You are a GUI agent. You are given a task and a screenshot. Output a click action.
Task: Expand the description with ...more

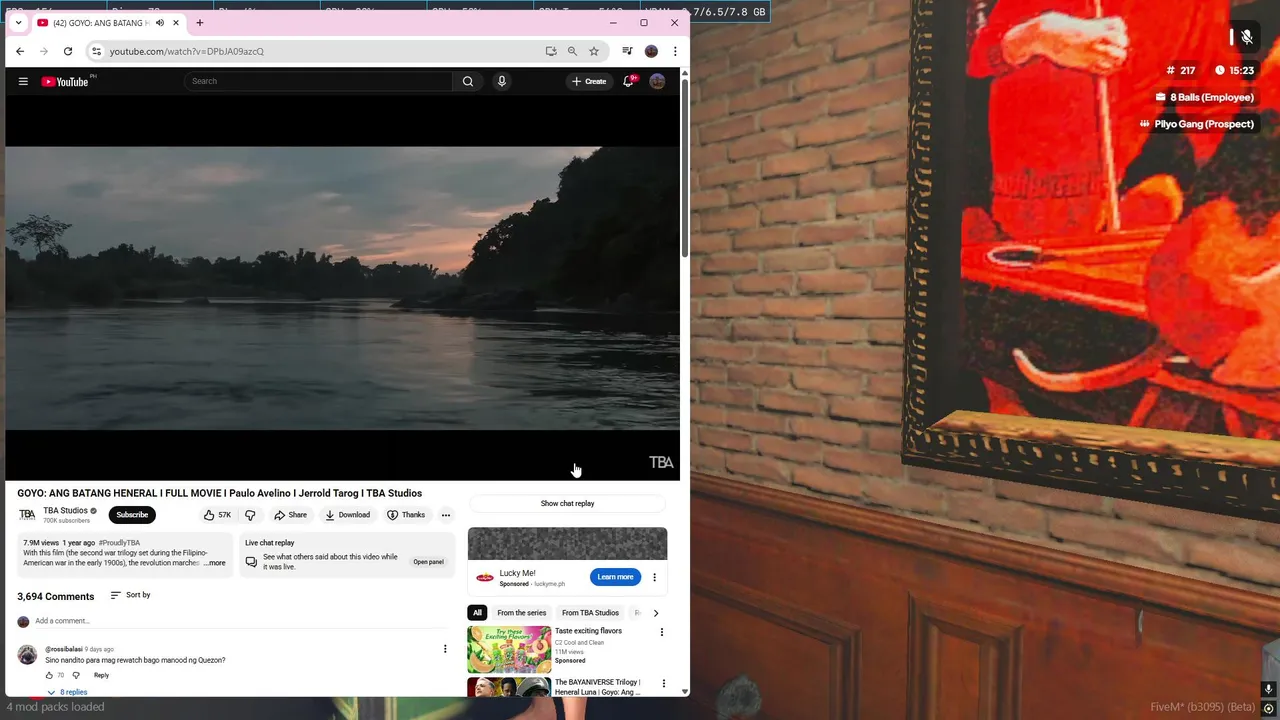pyautogui.click(x=215, y=563)
